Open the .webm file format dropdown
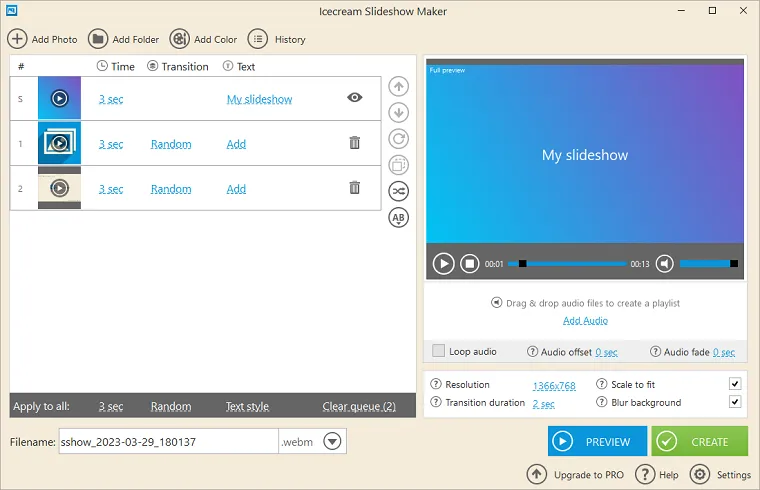 (x=332, y=442)
